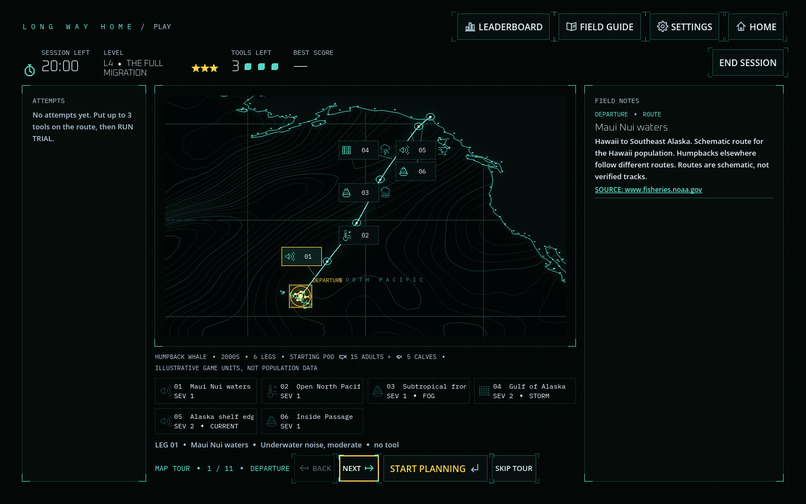Click the route waypoint between markers 01 and 02

[x=327, y=261]
